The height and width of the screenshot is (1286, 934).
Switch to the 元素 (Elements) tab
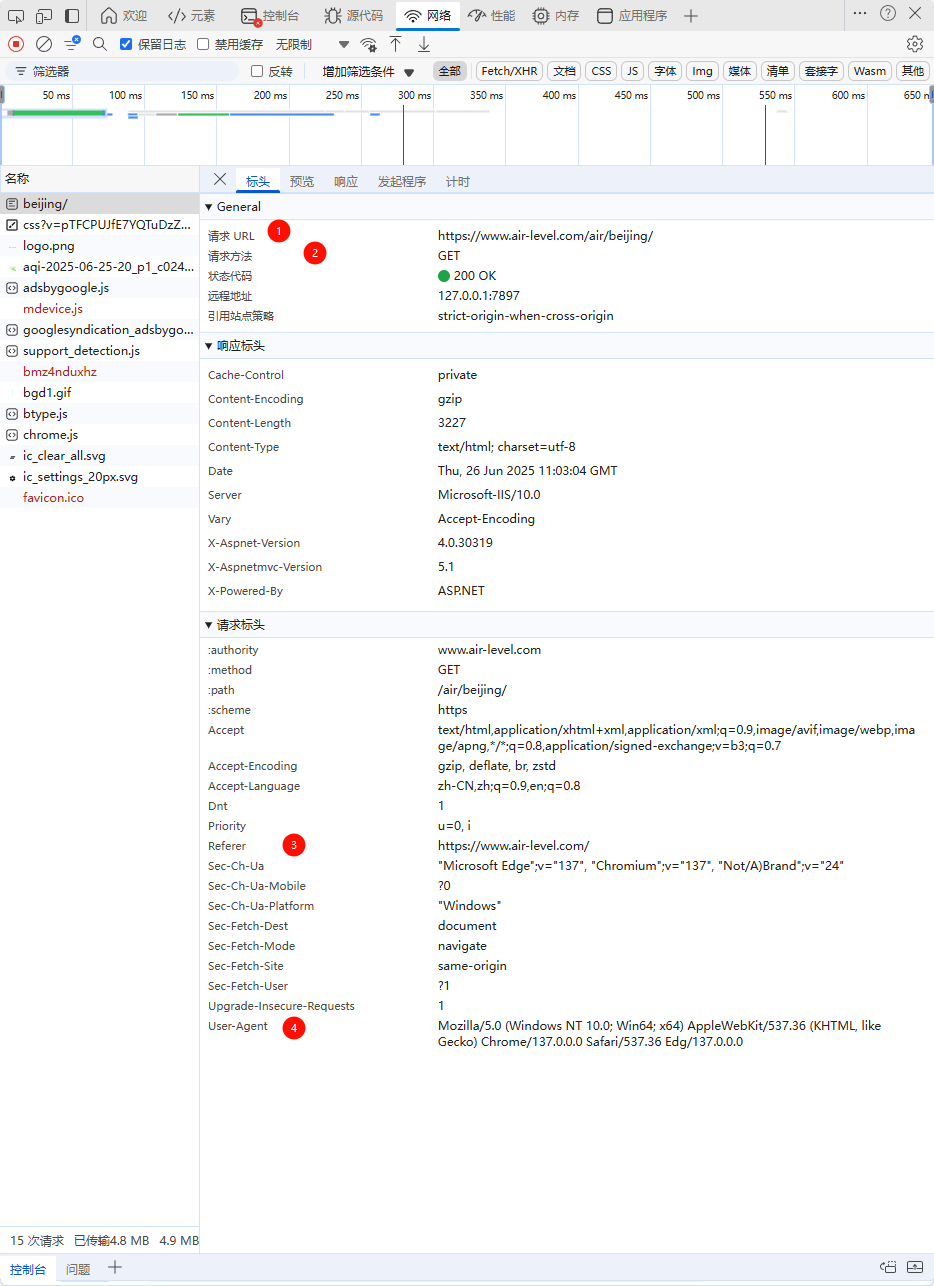[192, 16]
